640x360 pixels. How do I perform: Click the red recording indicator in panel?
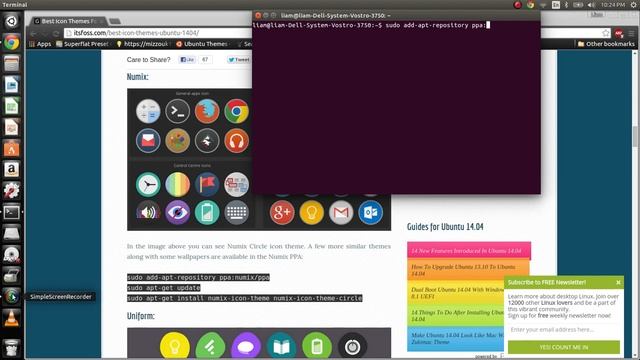[518, 5]
